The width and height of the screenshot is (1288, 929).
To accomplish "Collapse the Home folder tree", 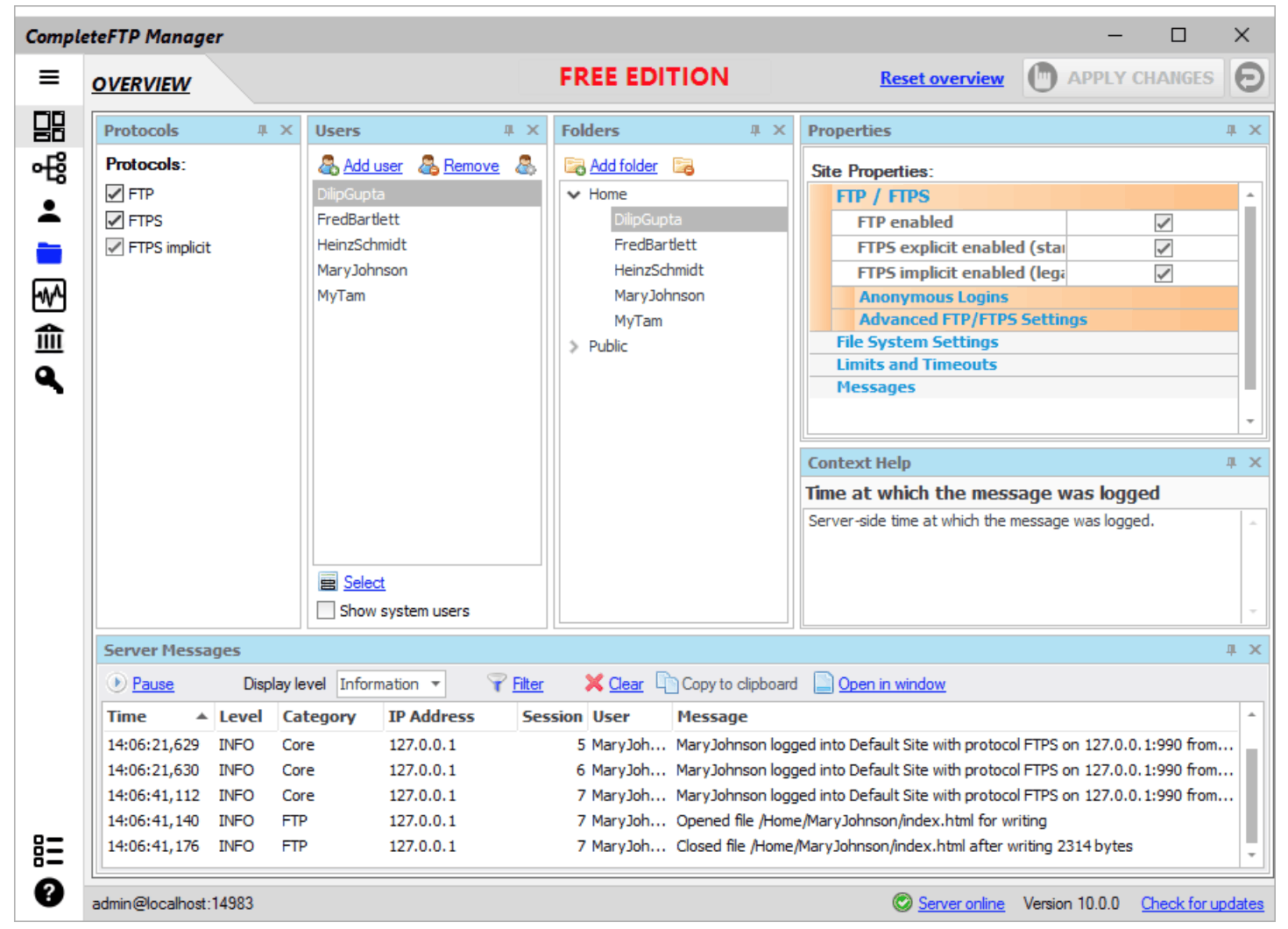I will pyautogui.click(x=575, y=194).
